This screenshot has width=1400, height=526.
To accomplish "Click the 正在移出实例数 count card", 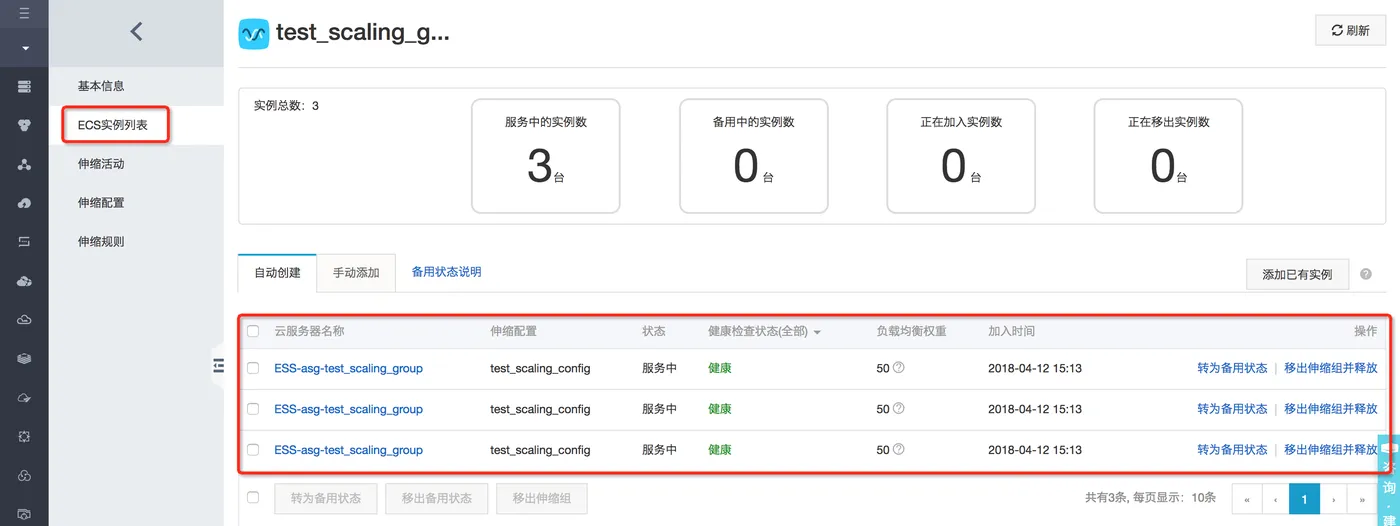I will [x=1168, y=155].
